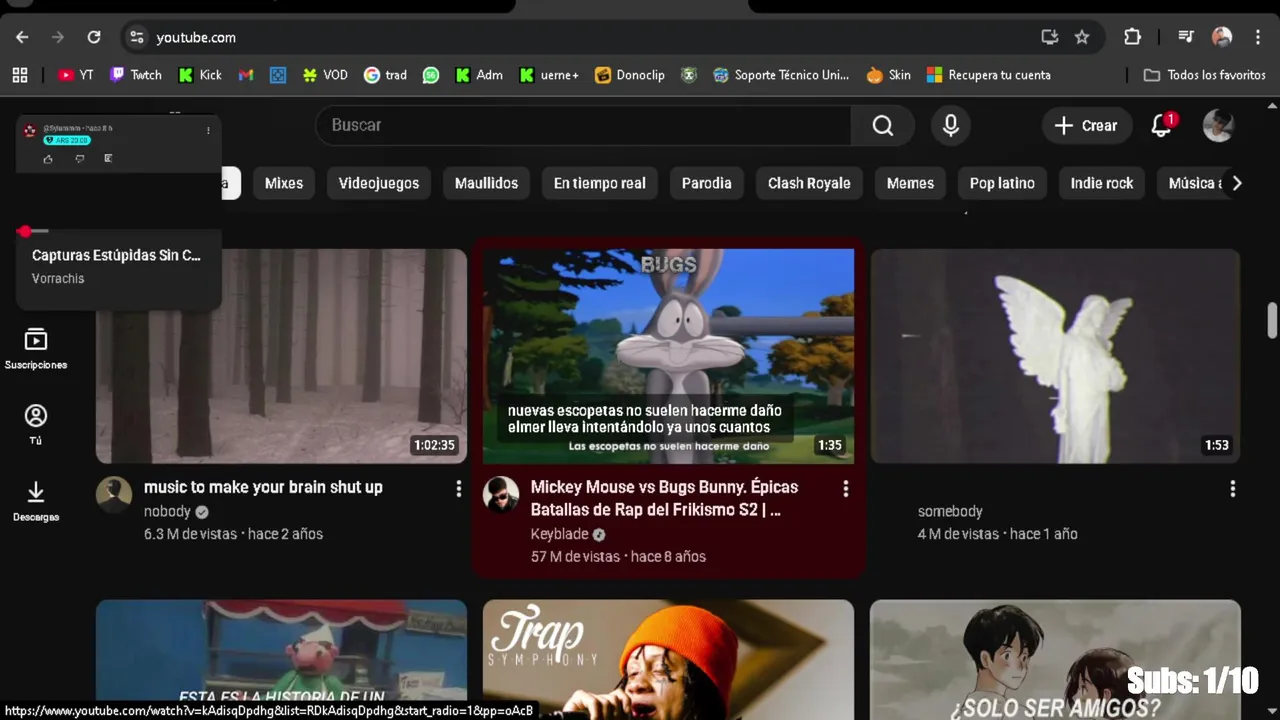Open the Mickey Mouse vs Bugs Bunny title
The height and width of the screenshot is (720, 1280).
pyautogui.click(x=664, y=498)
